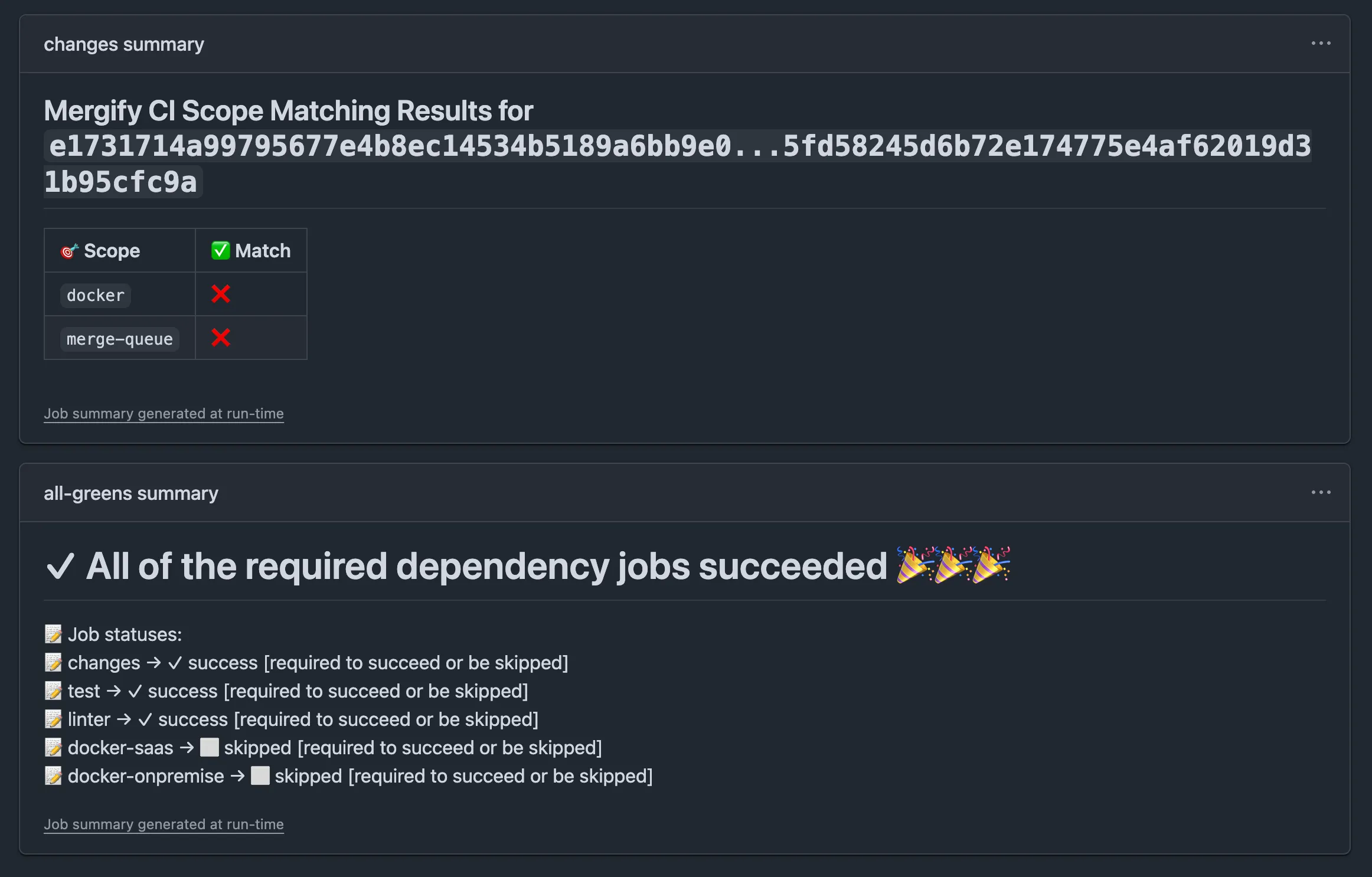The width and height of the screenshot is (1372, 877).
Task: Select the merge-queue scope code label
Action: pos(119,338)
